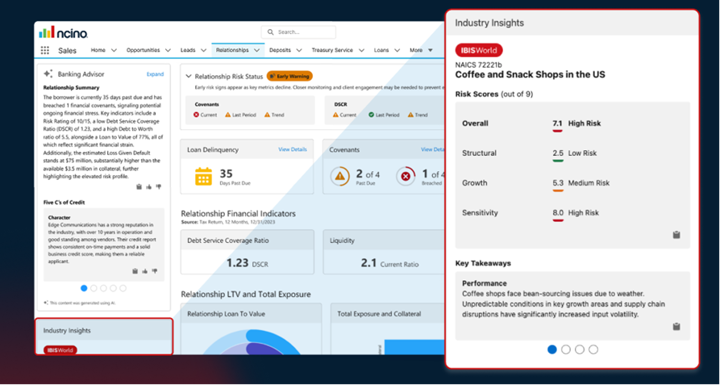
Task: Click the thumbs up under Relationship Summary
Action: 149,187
